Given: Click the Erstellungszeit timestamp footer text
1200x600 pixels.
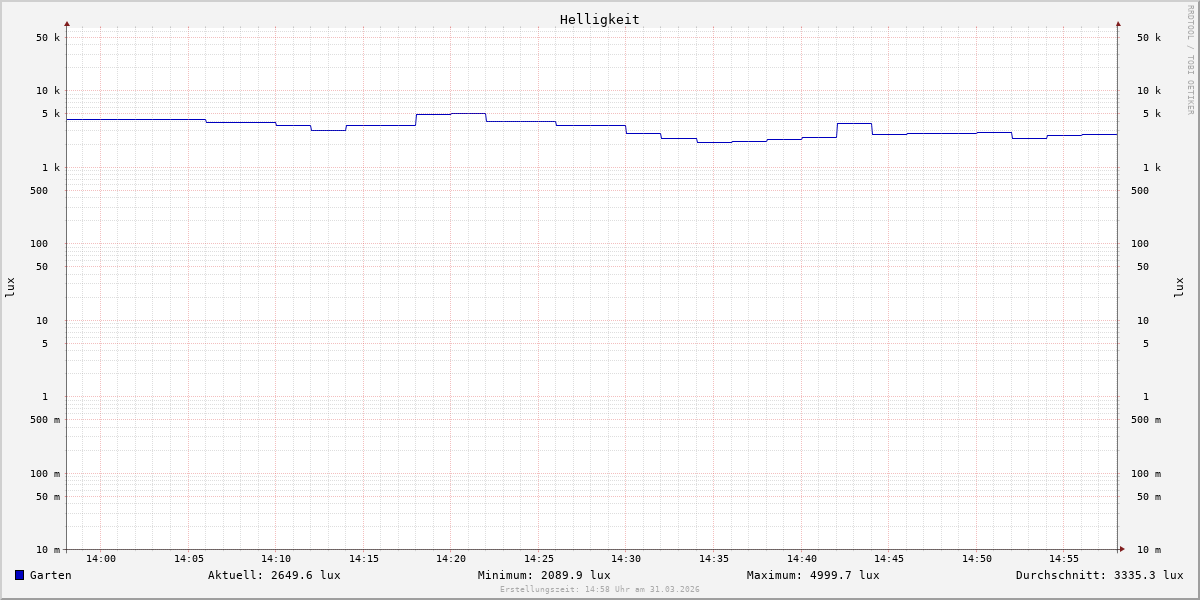Looking at the screenshot, I should 600,590.
